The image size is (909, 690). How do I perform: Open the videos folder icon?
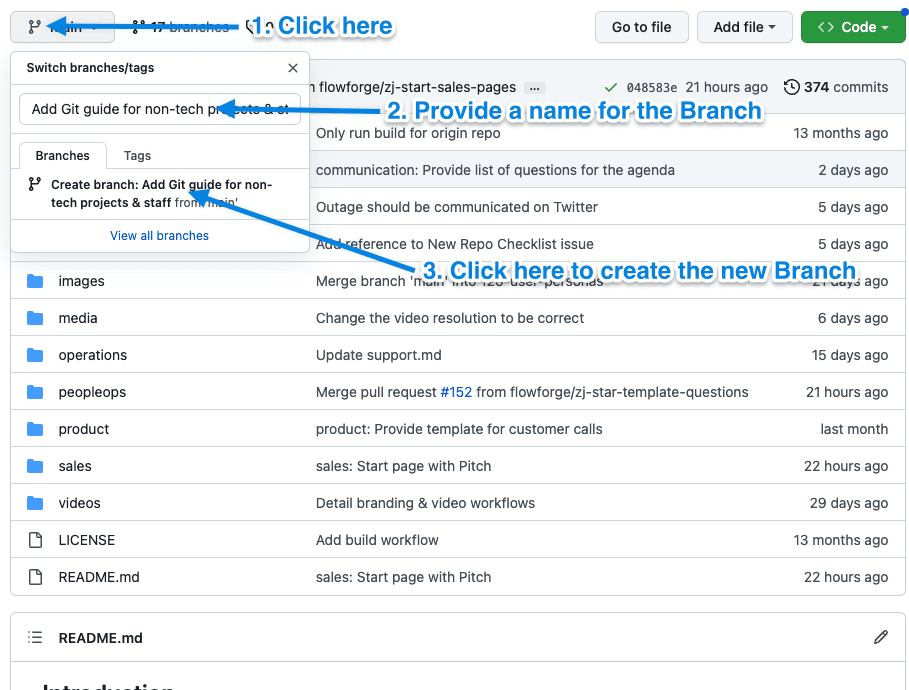(35, 503)
